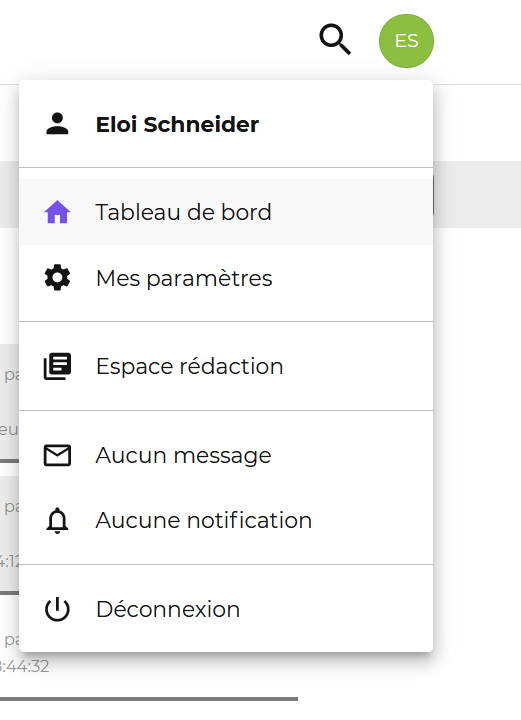The height and width of the screenshot is (720, 521).
Task: Open Espace rédaction
Action: (x=226, y=366)
